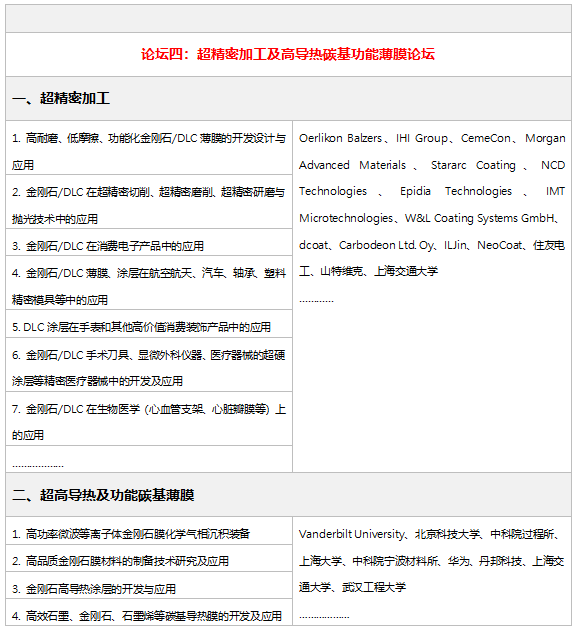Click item 6 about 手术刀具 and 医疗器械
The image size is (575, 629).
click(149, 365)
